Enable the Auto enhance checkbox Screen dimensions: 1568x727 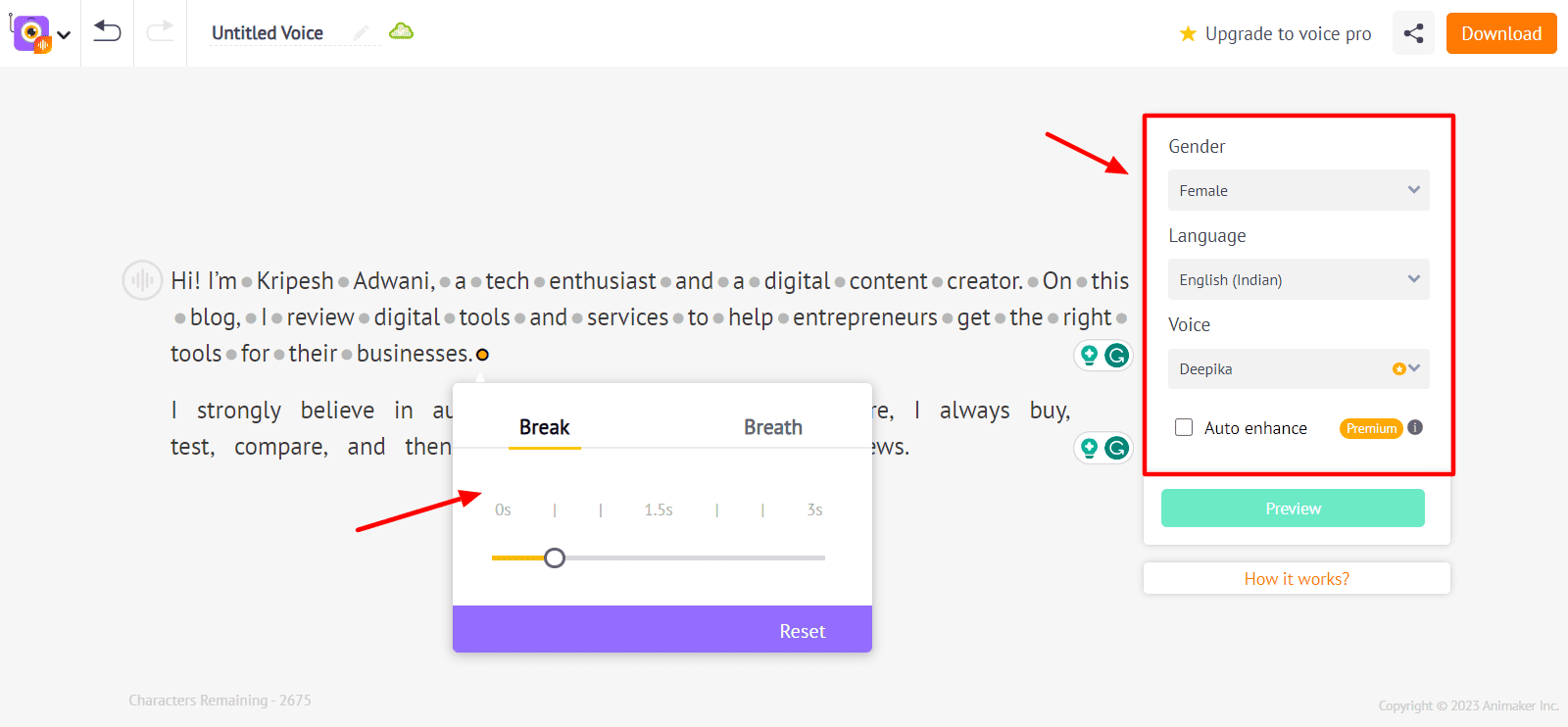(x=1184, y=427)
